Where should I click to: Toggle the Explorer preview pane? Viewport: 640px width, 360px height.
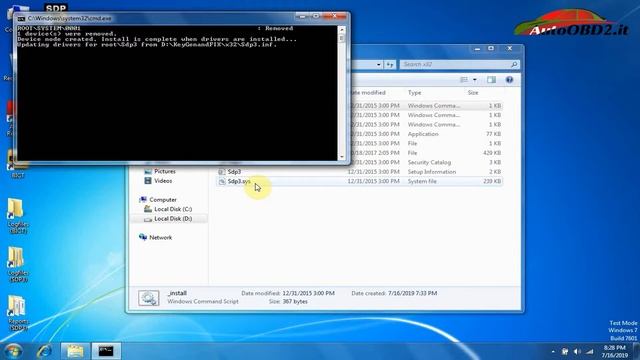[491, 80]
